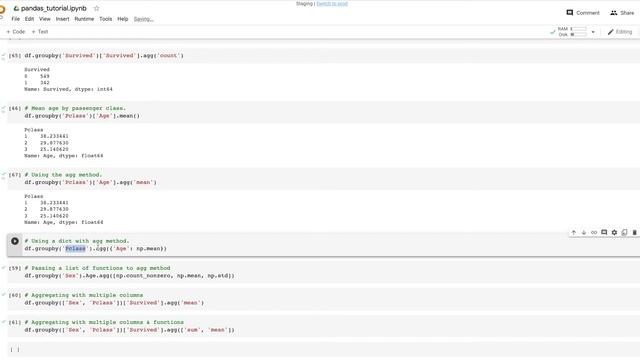Open the Share dialog
The width and height of the screenshot is (640, 360).
tap(622, 13)
